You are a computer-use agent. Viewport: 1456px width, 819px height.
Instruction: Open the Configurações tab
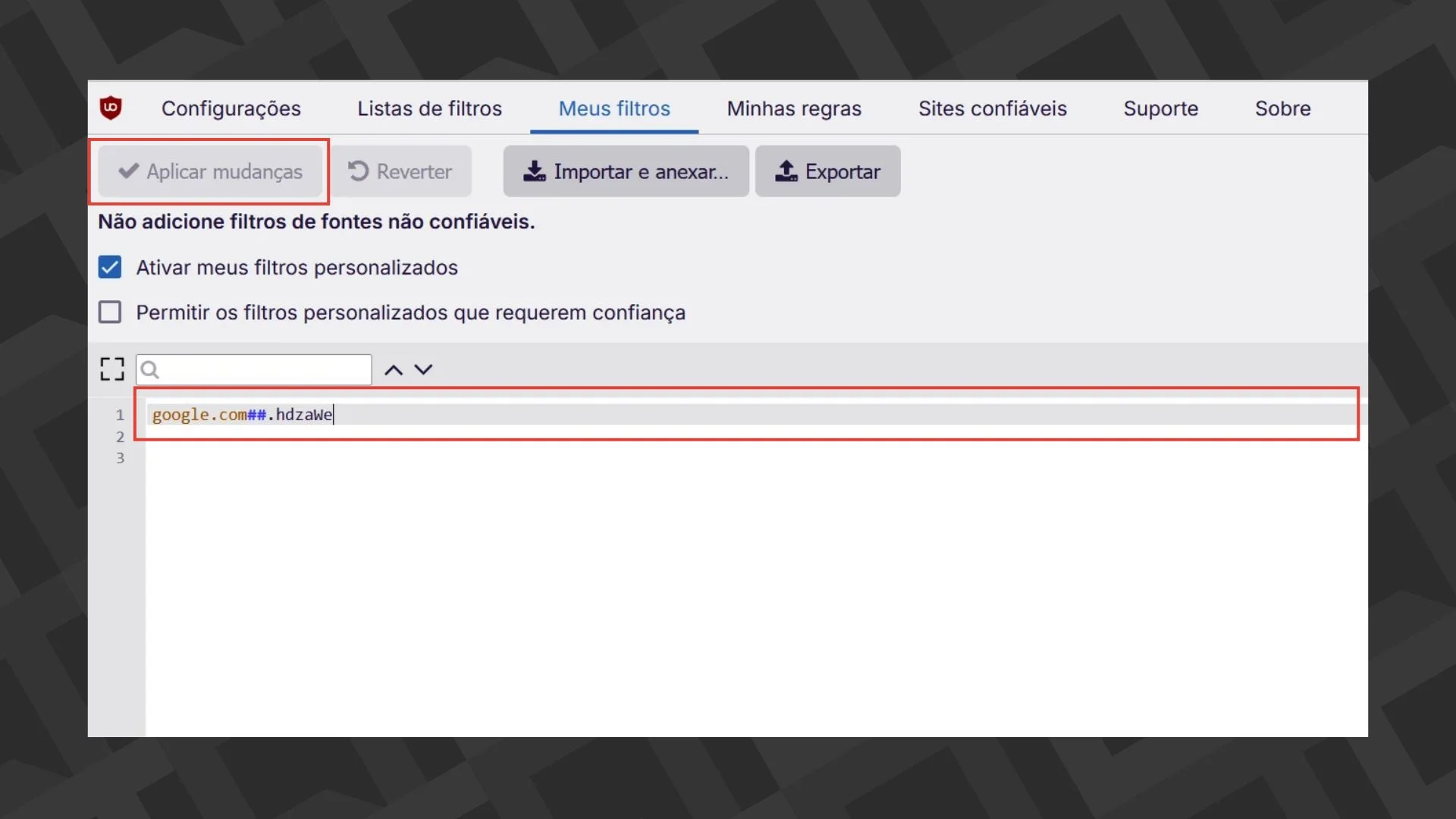231,108
